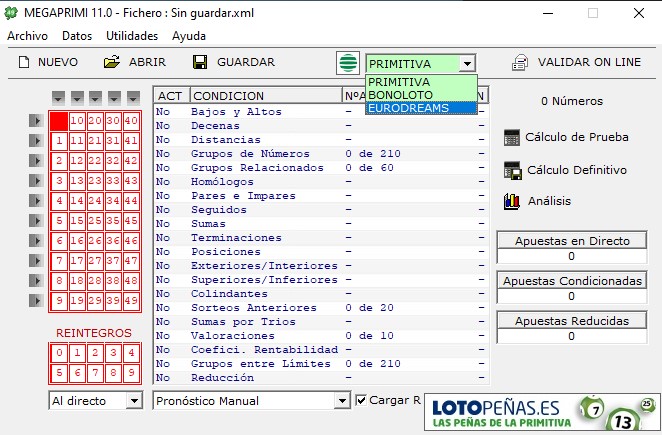Image resolution: width=662 pixels, height=435 pixels.
Task: Toggle reintegro number 0
Action: (59, 353)
